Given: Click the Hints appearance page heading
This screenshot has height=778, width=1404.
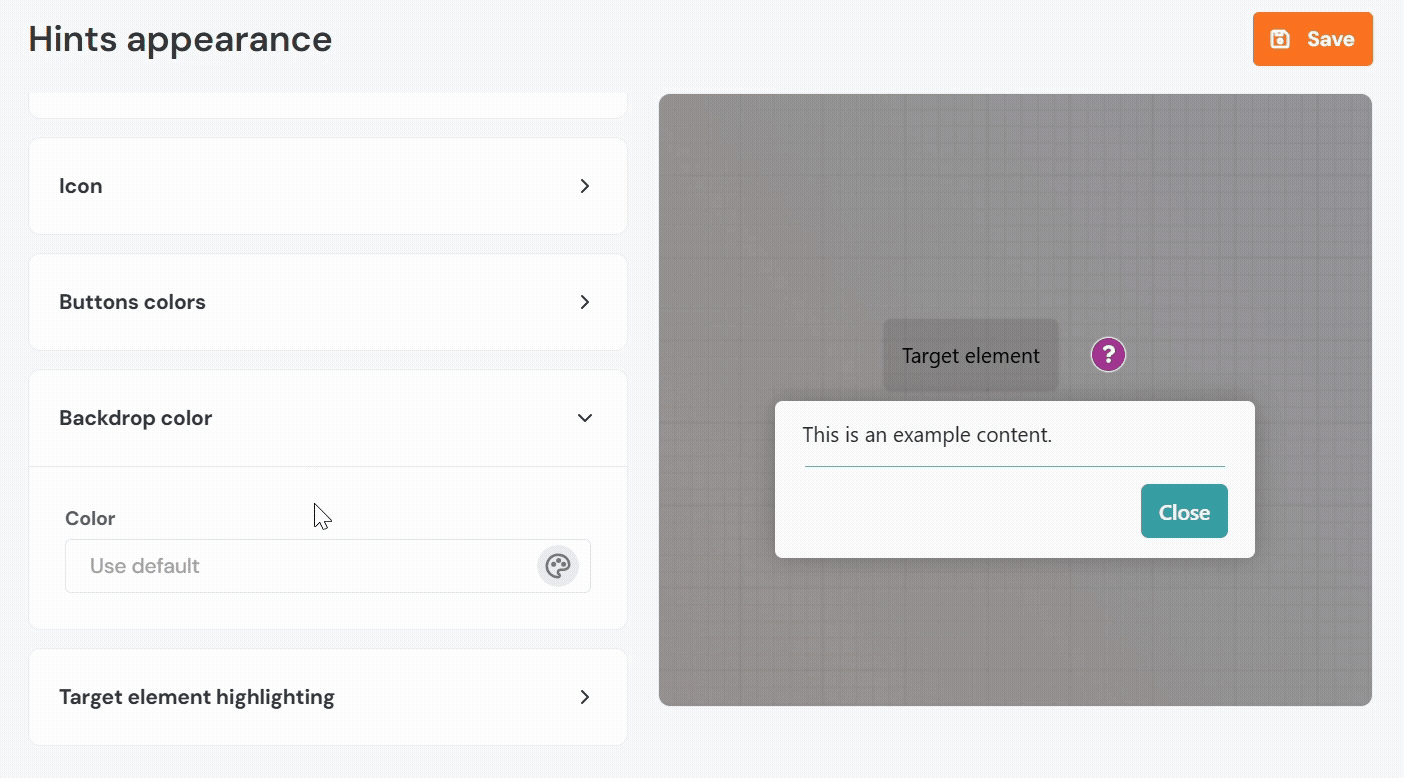Looking at the screenshot, I should click(180, 39).
